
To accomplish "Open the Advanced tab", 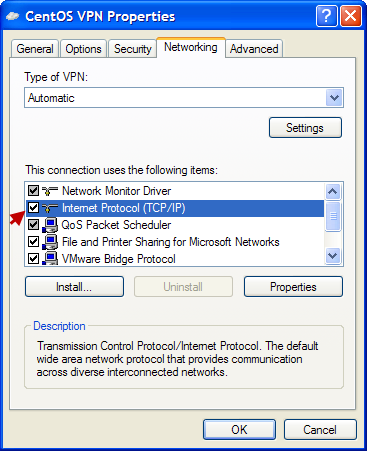I will coord(254,49).
